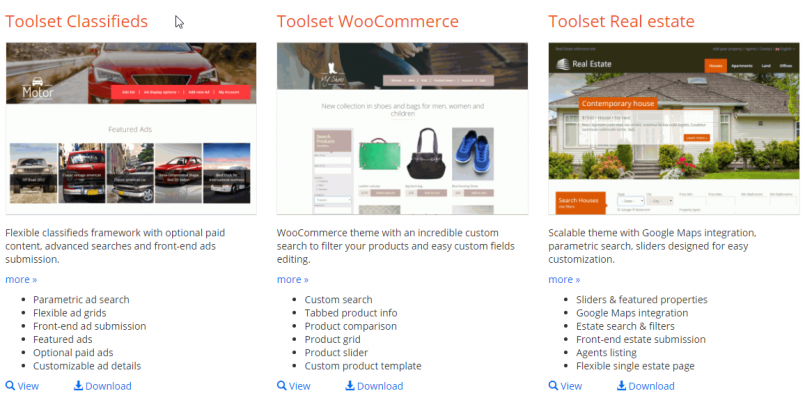Click 'Ads list' in the Motor preview menu
The width and height of the screenshot is (805, 398).
pyautogui.click(x=128, y=92)
